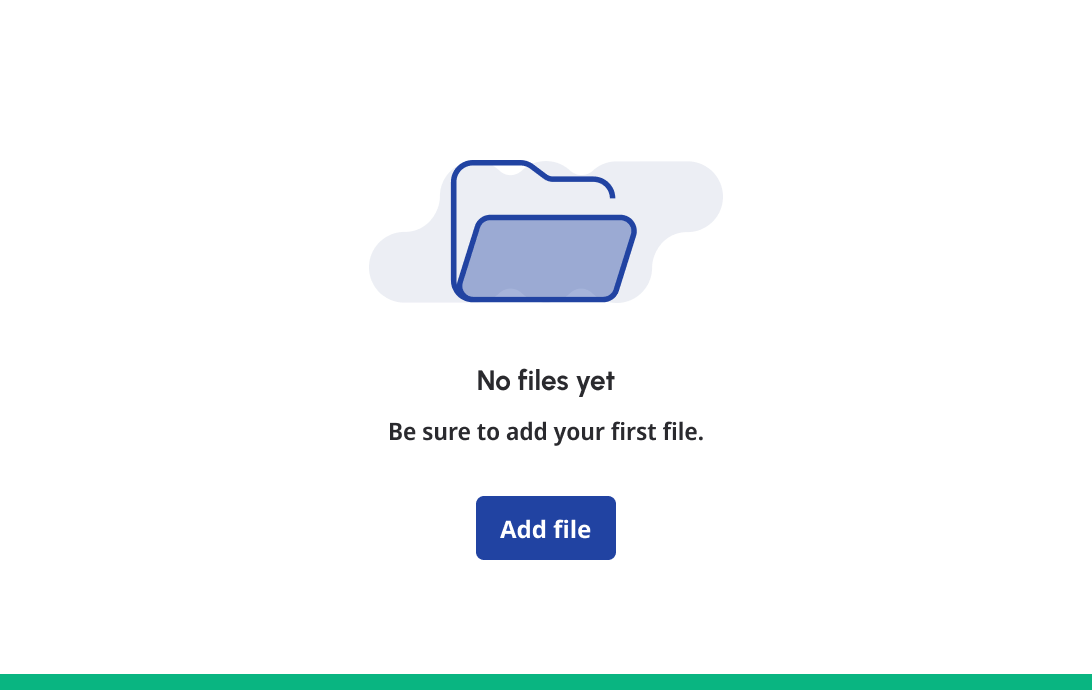Click the shaded front flap of folder
The width and height of the screenshot is (1092, 690).
point(547,258)
